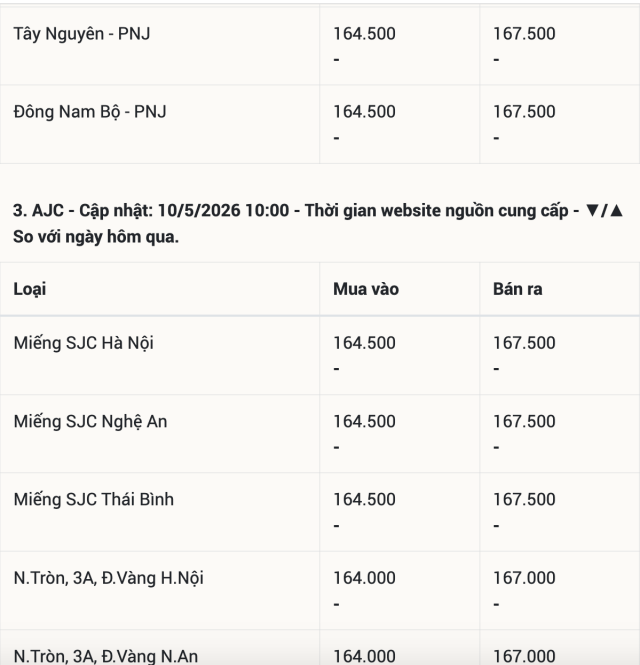Click Đông Nam Bộ sell price 167.500
This screenshot has height=665, width=640.
[524, 112]
